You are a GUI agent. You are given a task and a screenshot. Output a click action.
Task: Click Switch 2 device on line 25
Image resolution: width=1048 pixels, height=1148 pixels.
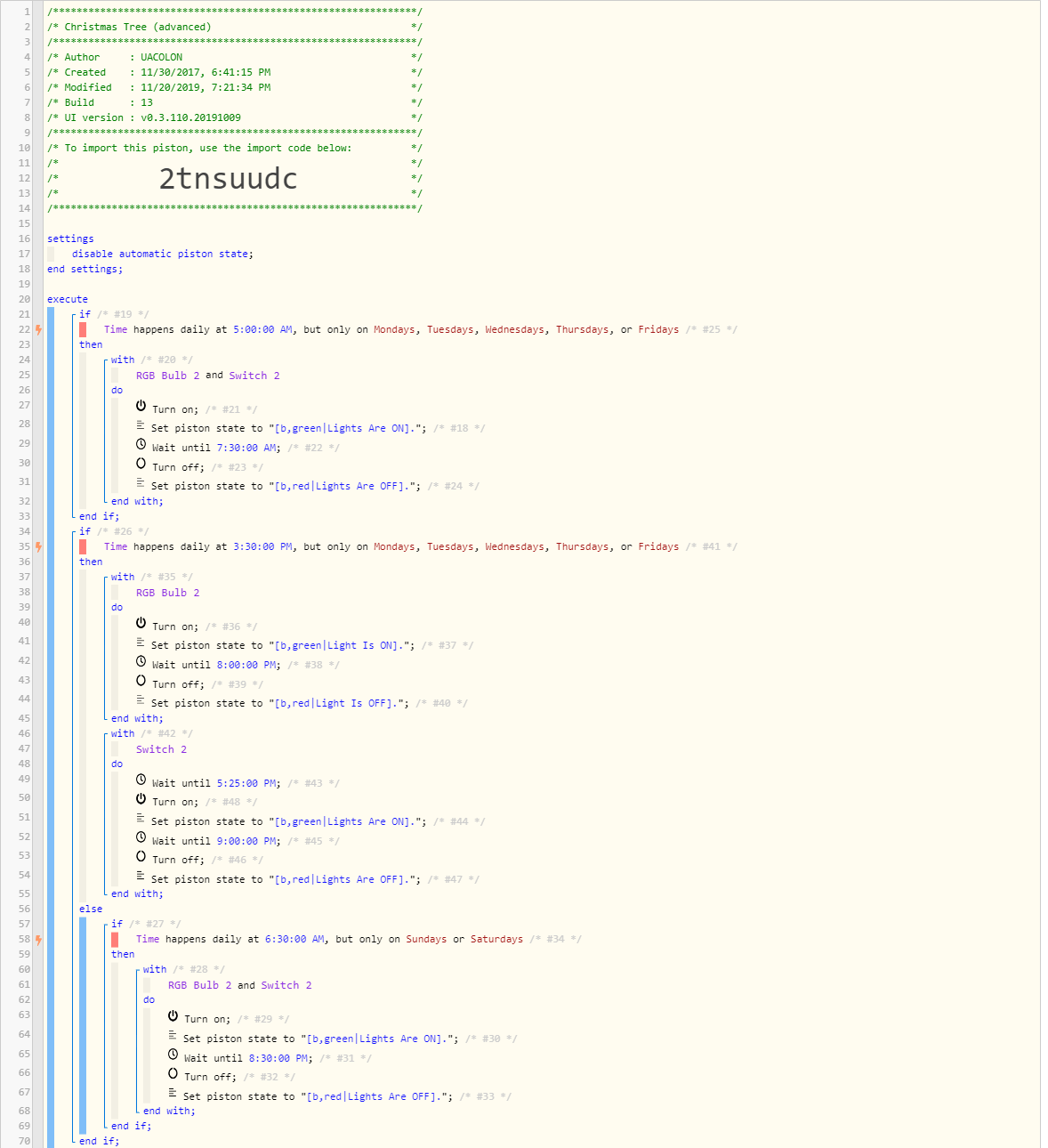(x=254, y=376)
